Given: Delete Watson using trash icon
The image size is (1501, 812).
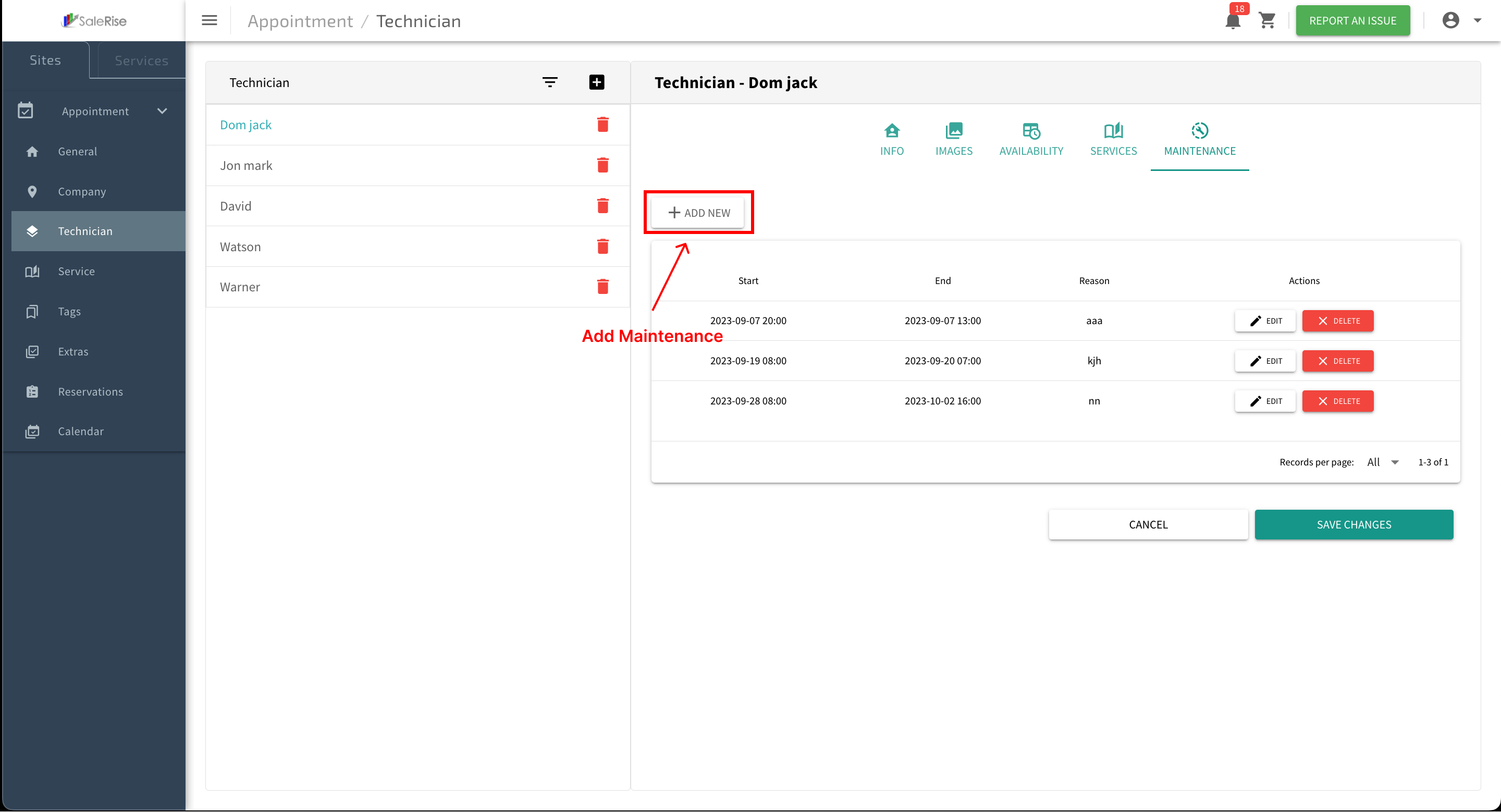Looking at the screenshot, I should [603, 247].
